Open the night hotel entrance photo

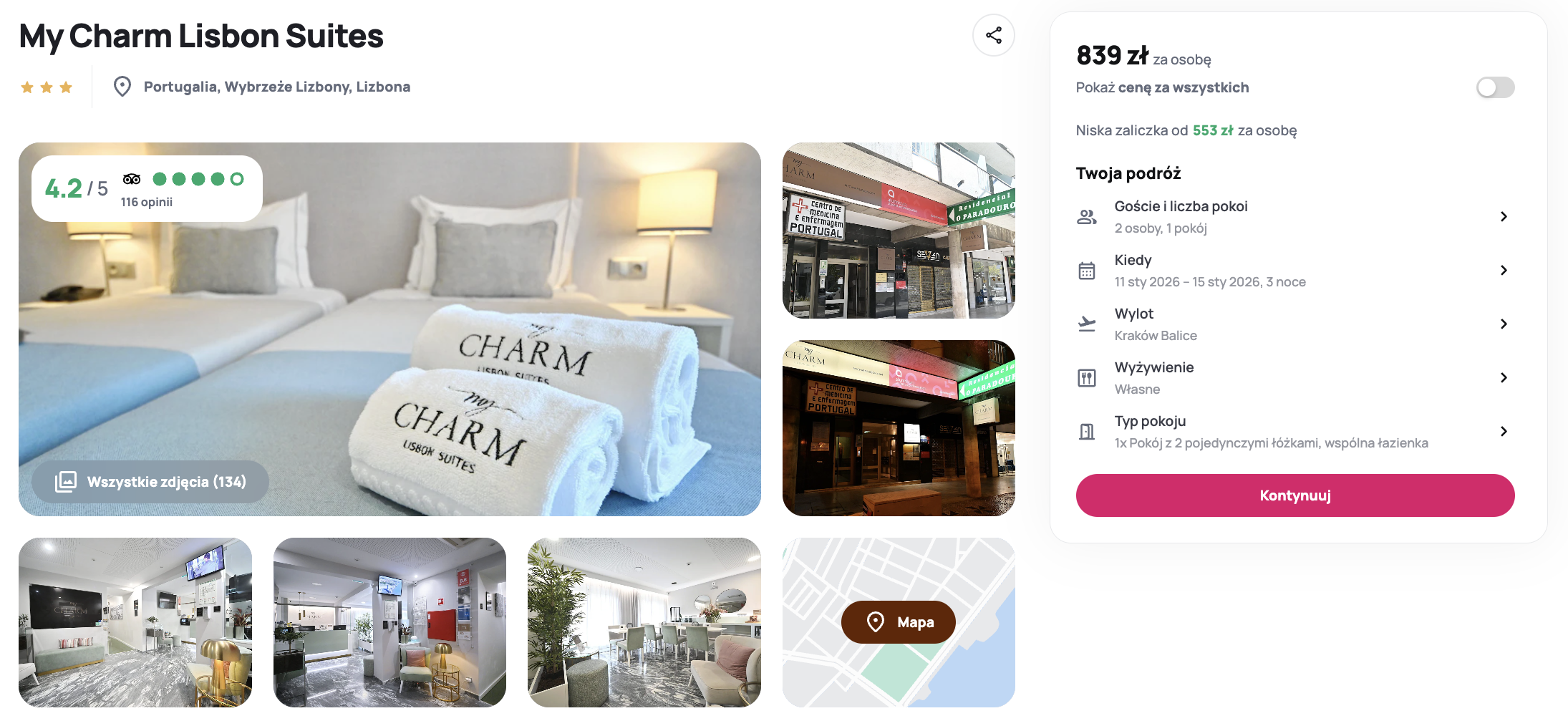point(899,428)
